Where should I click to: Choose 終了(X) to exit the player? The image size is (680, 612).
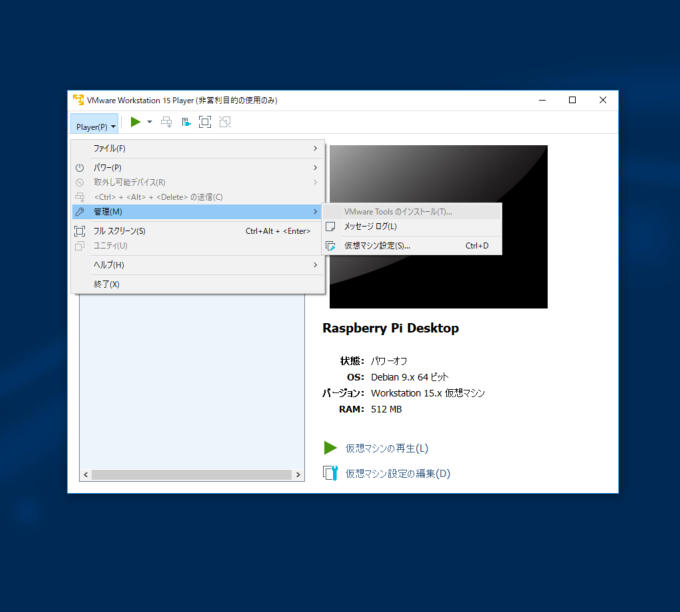[x=198, y=284]
